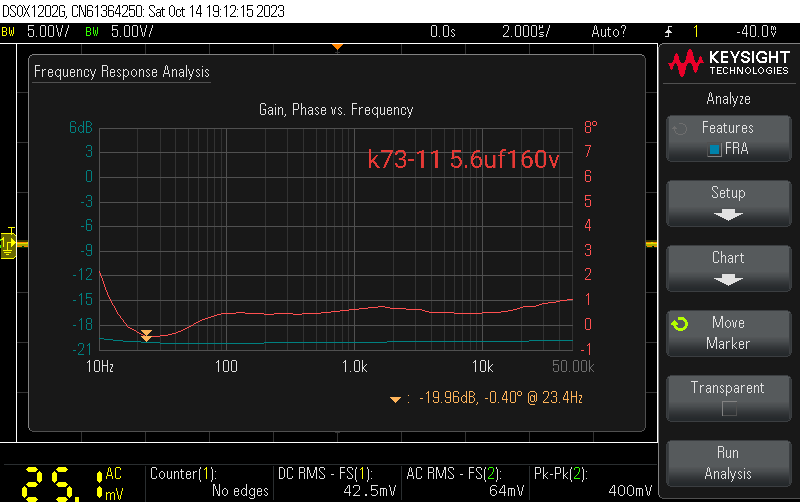Click the orange trigger position marker at top
This screenshot has width=800, height=502.
337,47
